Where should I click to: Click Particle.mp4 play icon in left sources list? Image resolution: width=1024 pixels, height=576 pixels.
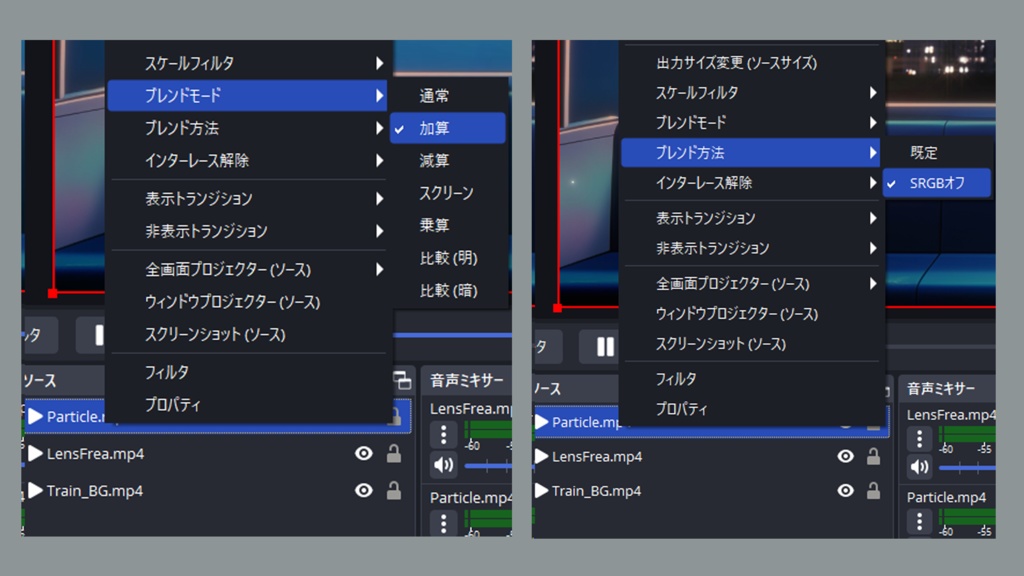click(35, 416)
